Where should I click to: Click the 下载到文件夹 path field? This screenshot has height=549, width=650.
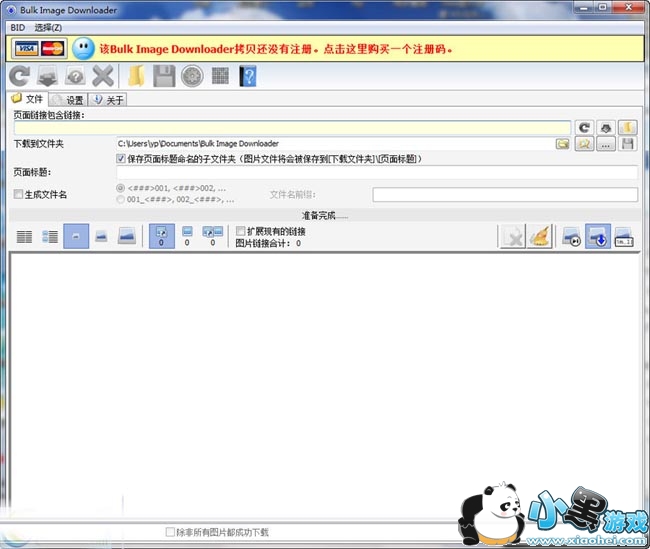coord(335,144)
